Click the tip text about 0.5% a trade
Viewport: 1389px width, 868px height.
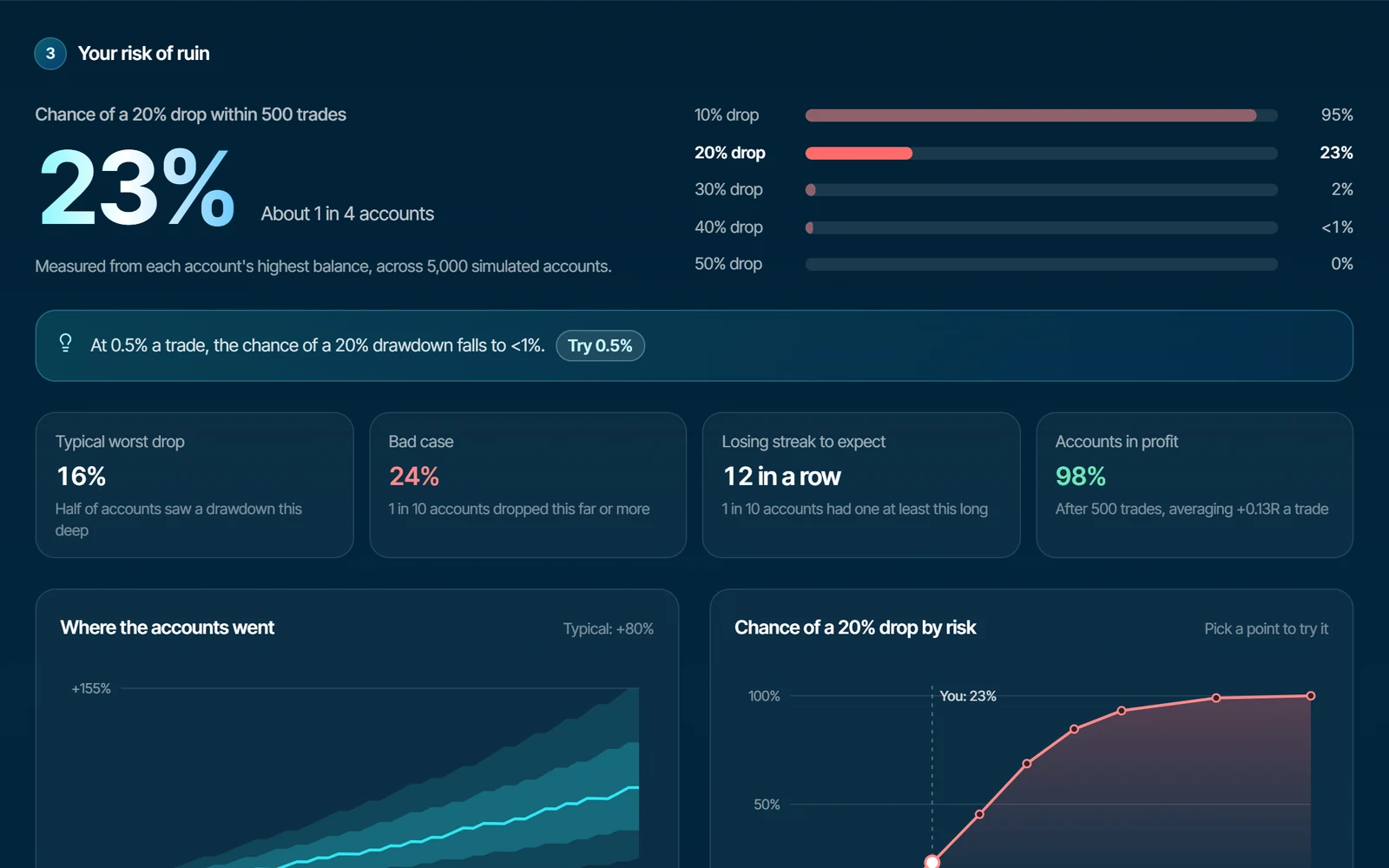tap(318, 345)
